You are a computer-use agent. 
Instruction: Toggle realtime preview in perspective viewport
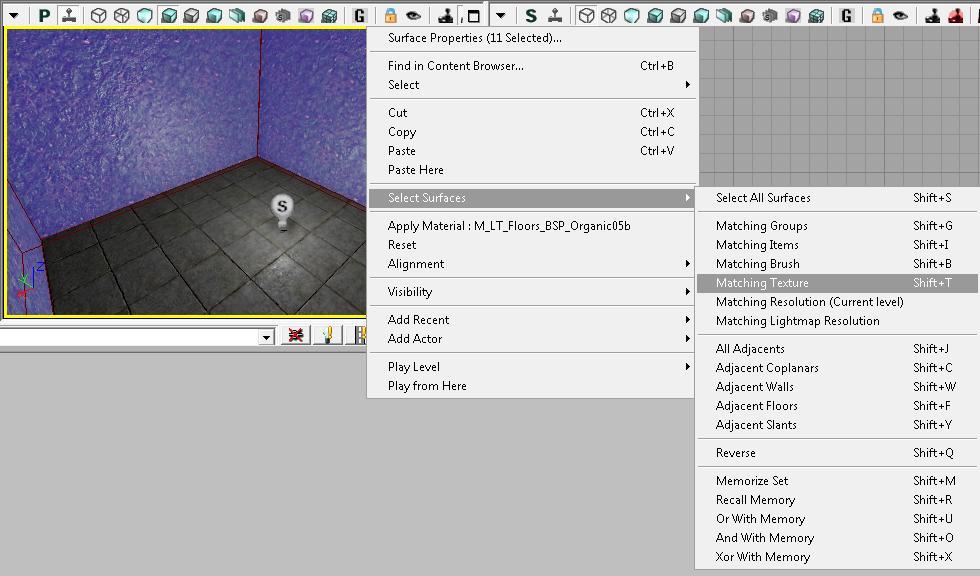[69, 16]
